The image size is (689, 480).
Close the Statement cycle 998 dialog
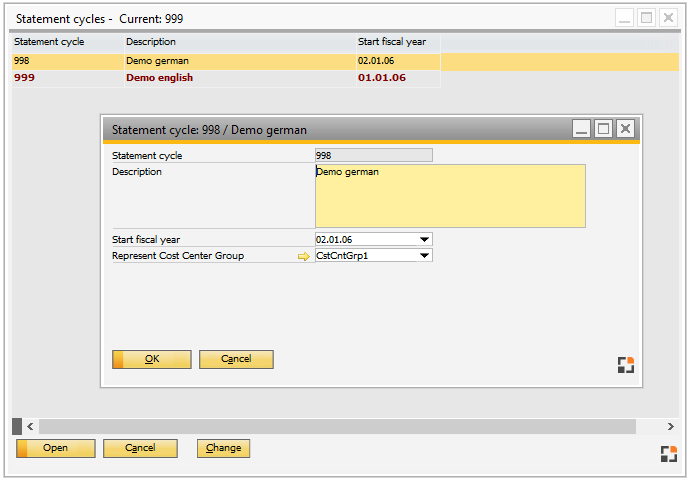pos(625,129)
